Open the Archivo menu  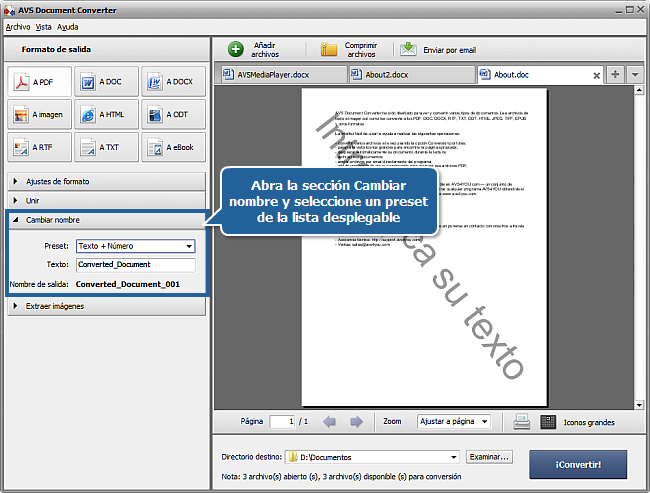point(18,27)
